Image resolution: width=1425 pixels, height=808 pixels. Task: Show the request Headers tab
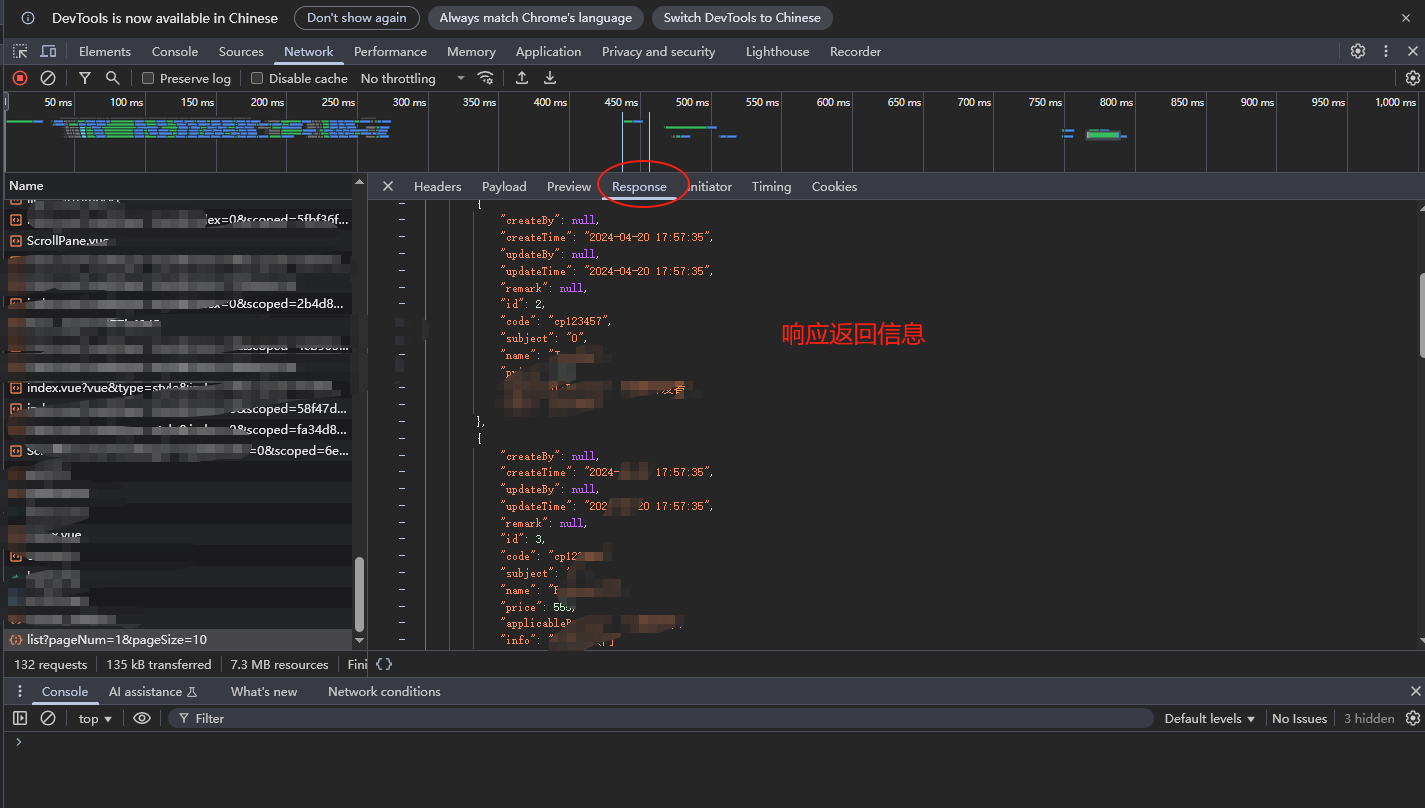coord(437,186)
